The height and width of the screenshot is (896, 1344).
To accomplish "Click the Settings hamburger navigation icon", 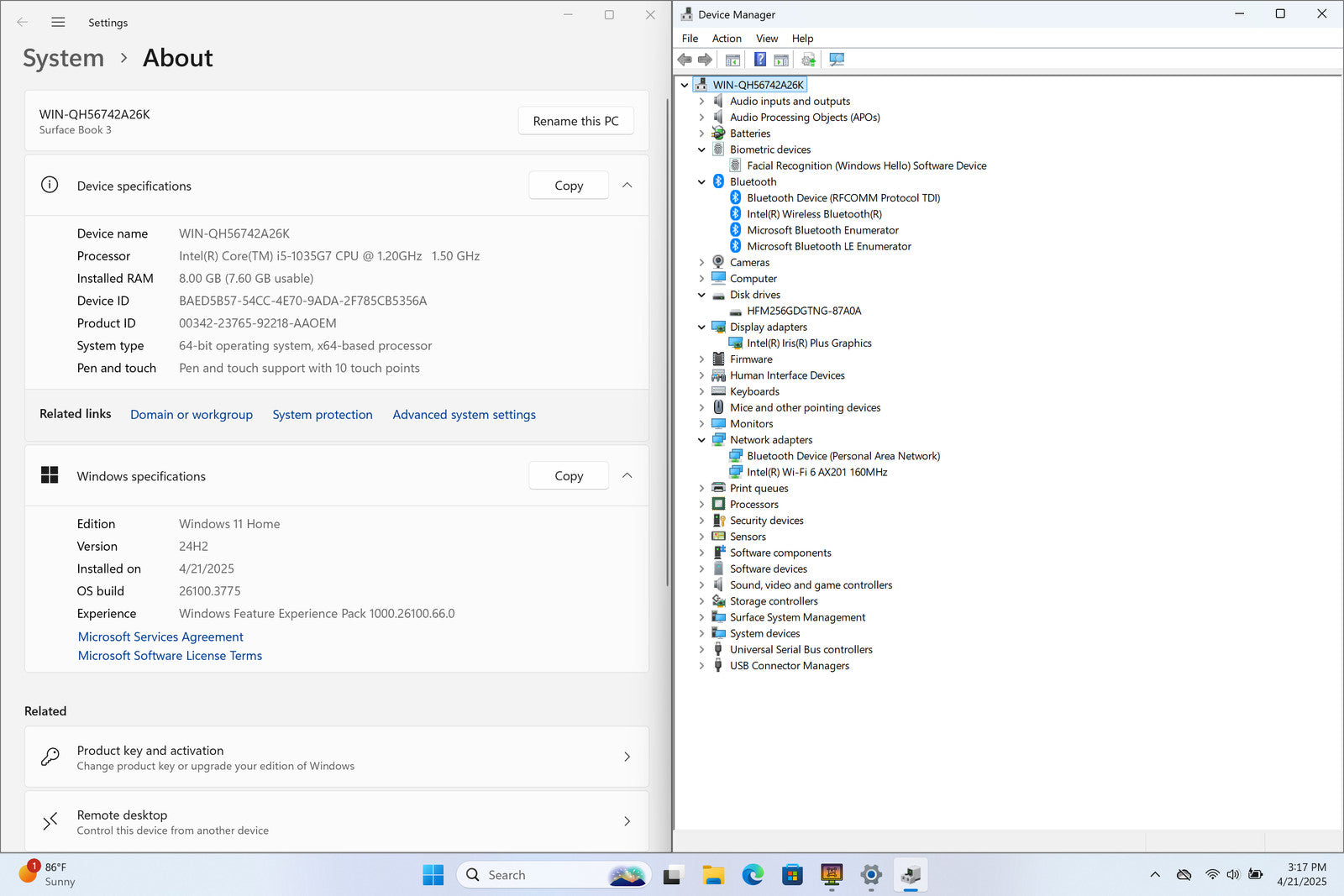I will coord(58,23).
